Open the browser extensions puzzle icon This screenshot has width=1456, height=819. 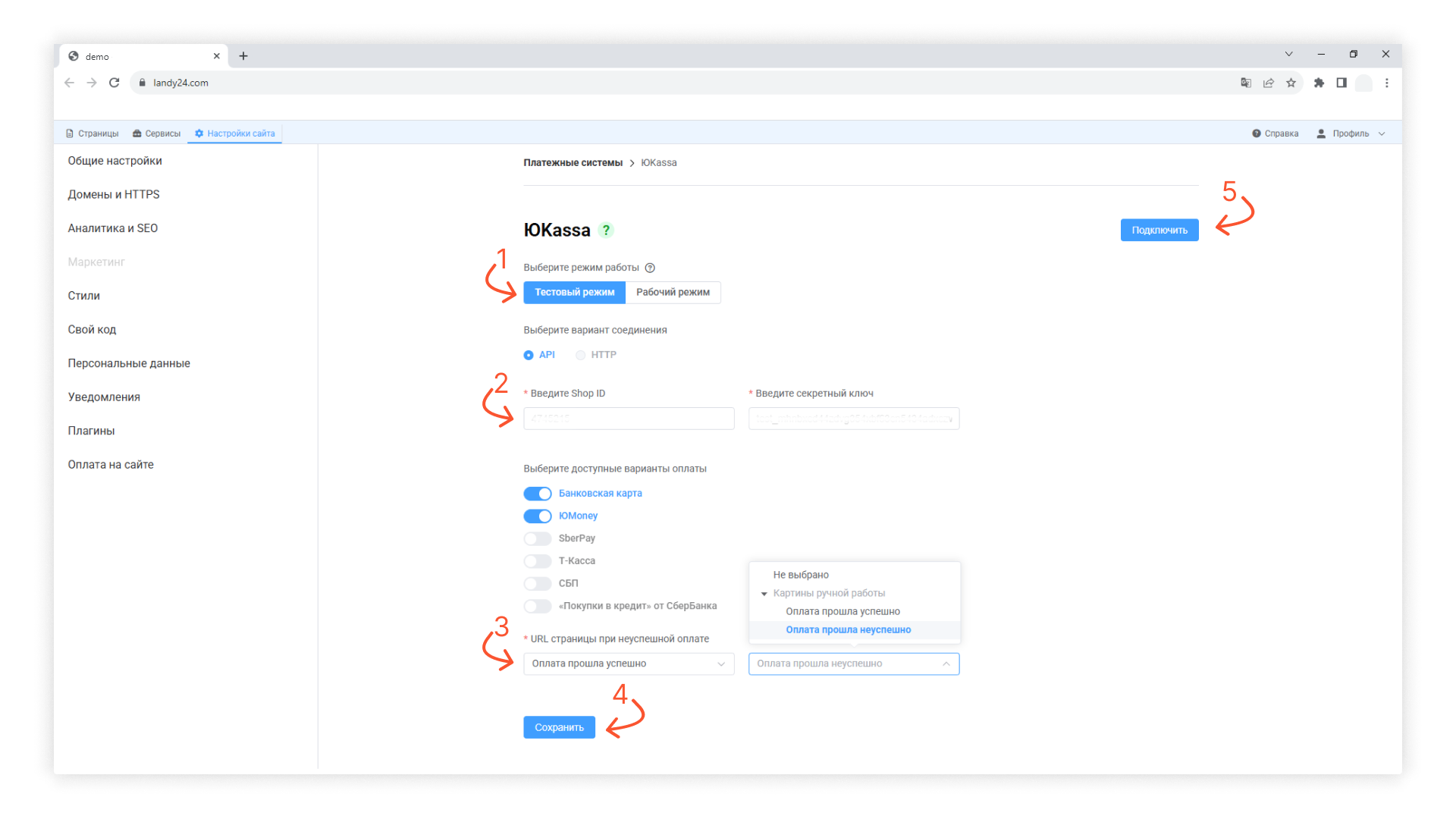pyautogui.click(x=1319, y=83)
